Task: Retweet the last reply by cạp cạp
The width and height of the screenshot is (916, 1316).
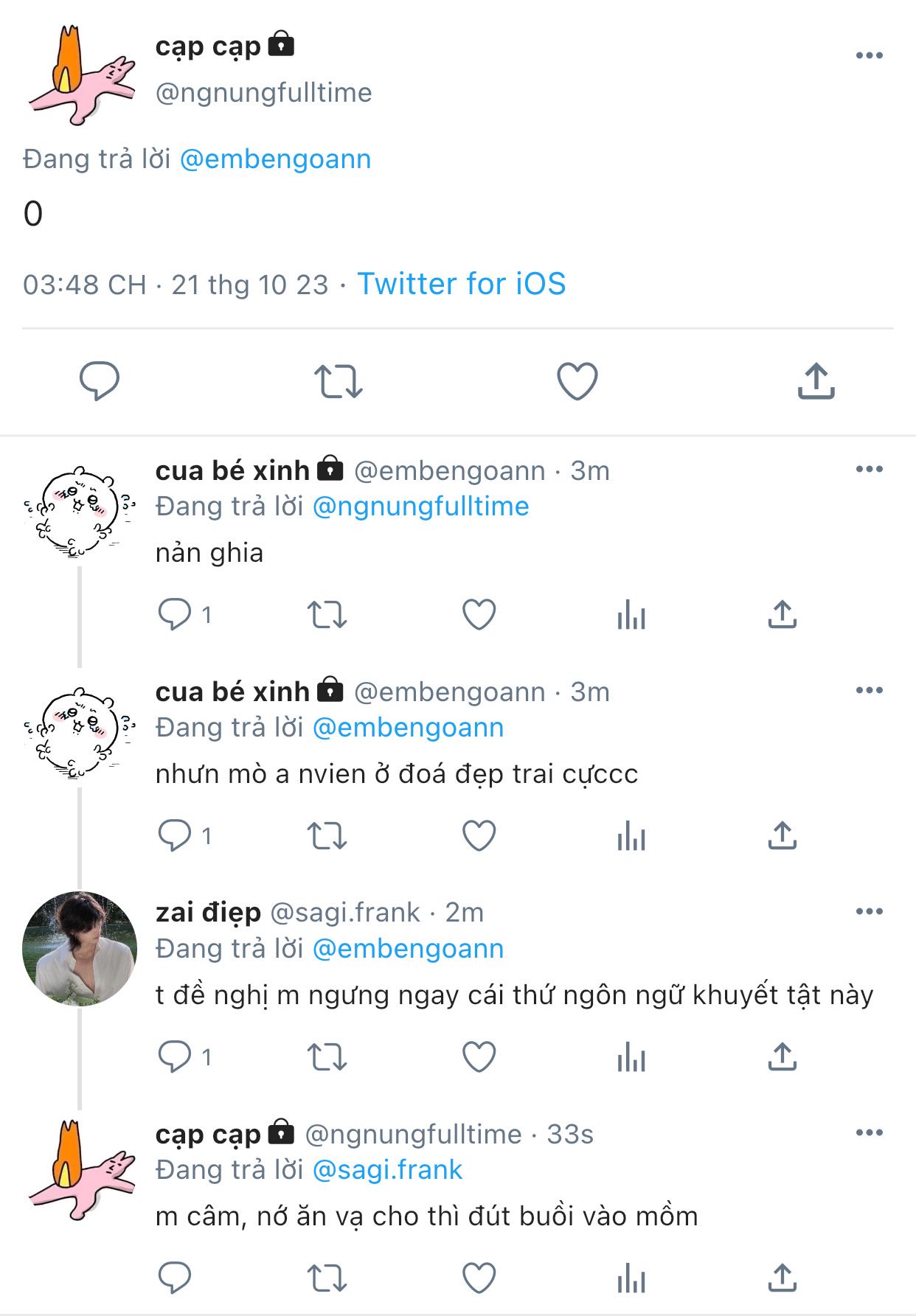Action: click(x=327, y=1278)
